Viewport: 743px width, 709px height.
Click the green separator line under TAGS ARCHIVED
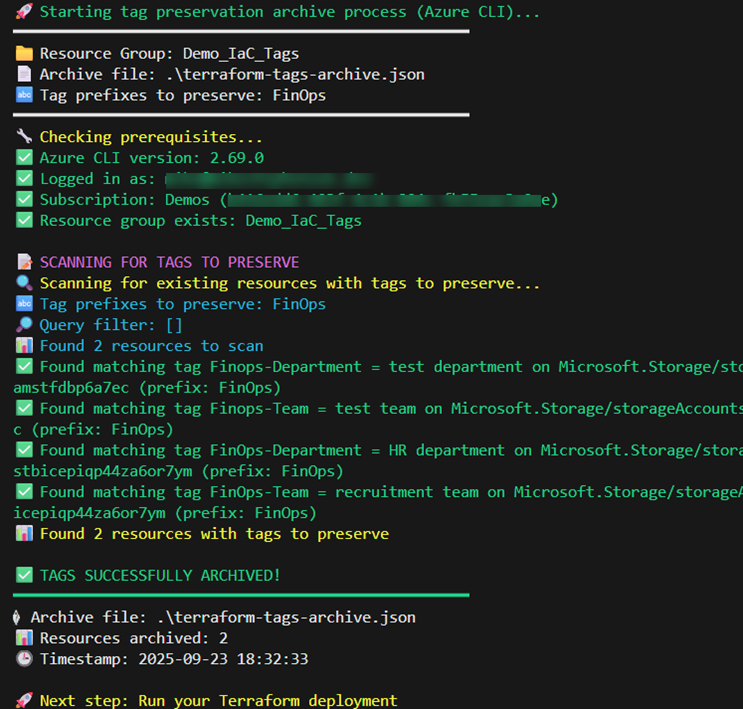pos(240,595)
